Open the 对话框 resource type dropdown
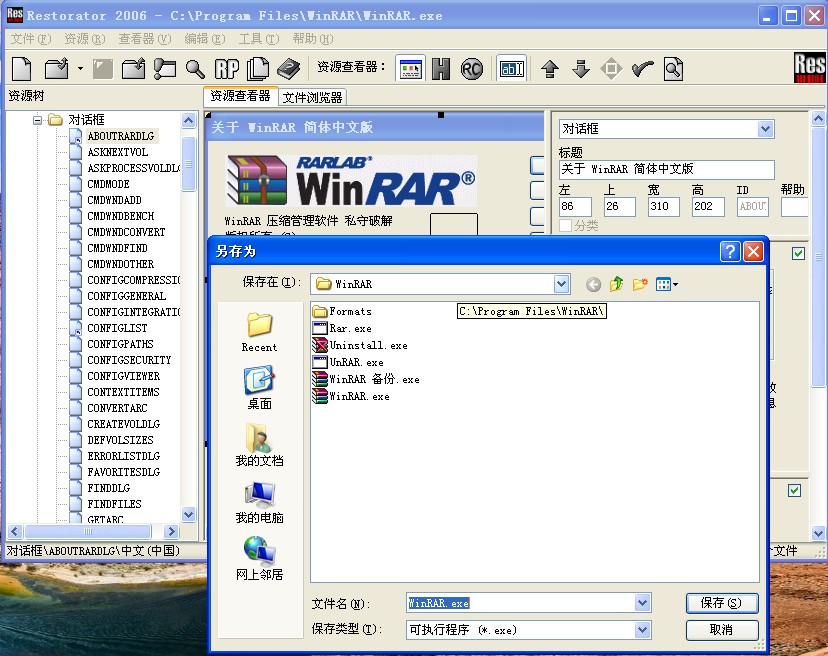The image size is (828, 656). pyautogui.click(x=765, y=129)
